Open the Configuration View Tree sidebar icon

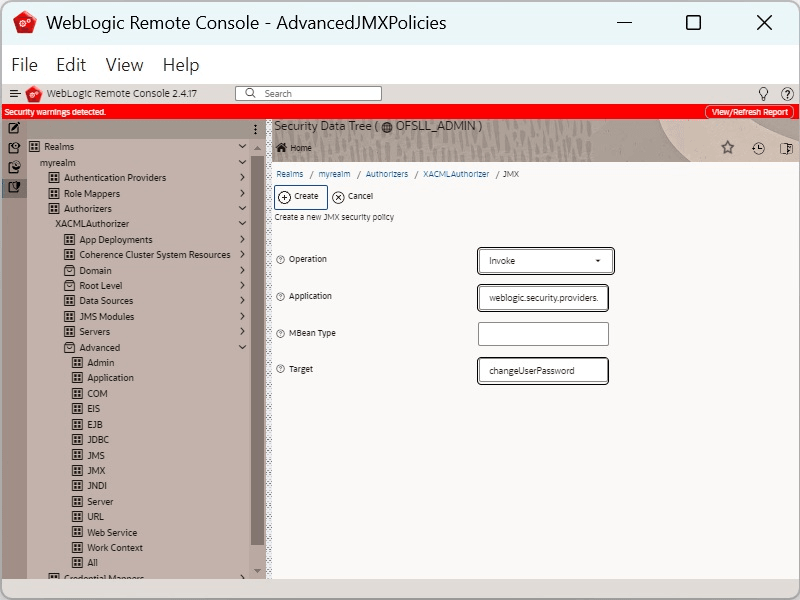pos(14,148)
